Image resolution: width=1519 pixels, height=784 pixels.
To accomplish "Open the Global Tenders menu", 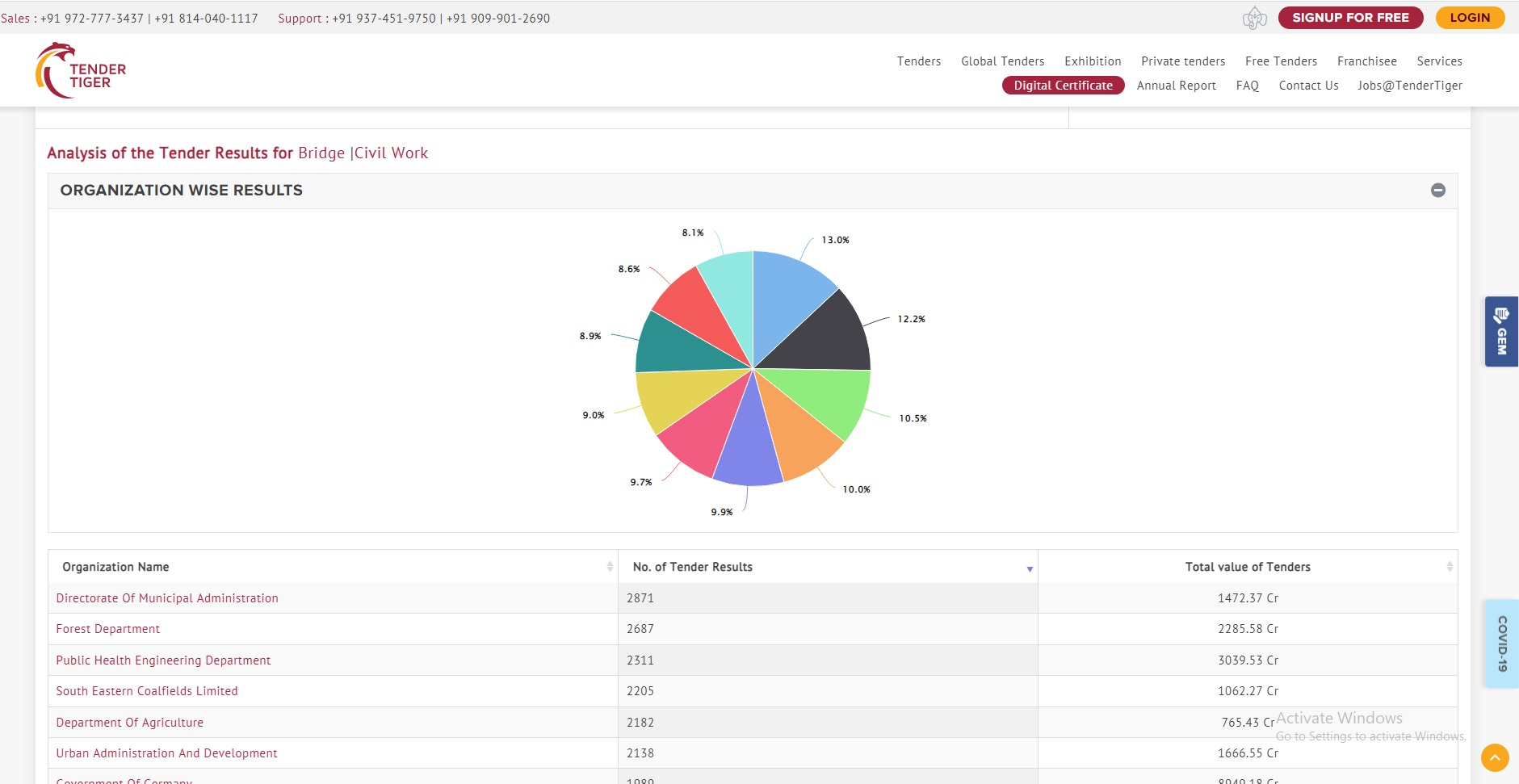I will [x=1001, y=61].
